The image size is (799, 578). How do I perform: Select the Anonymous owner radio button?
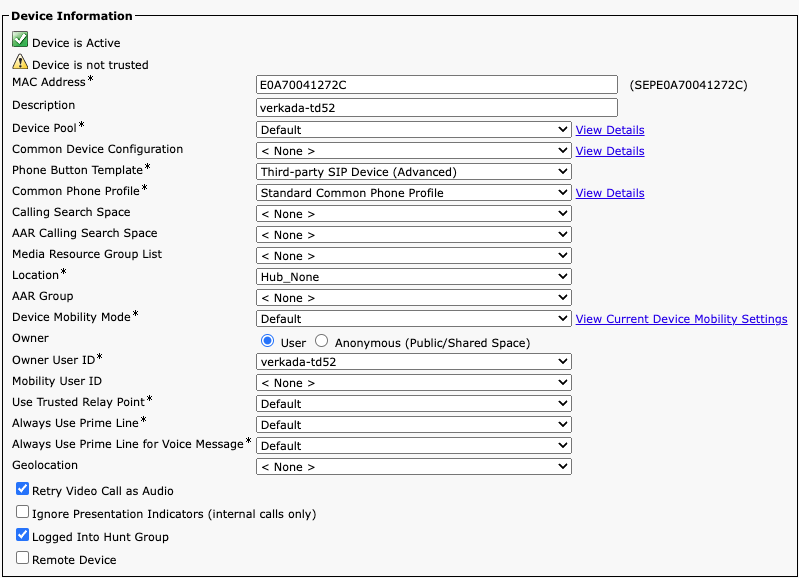(x=322, y=341)
